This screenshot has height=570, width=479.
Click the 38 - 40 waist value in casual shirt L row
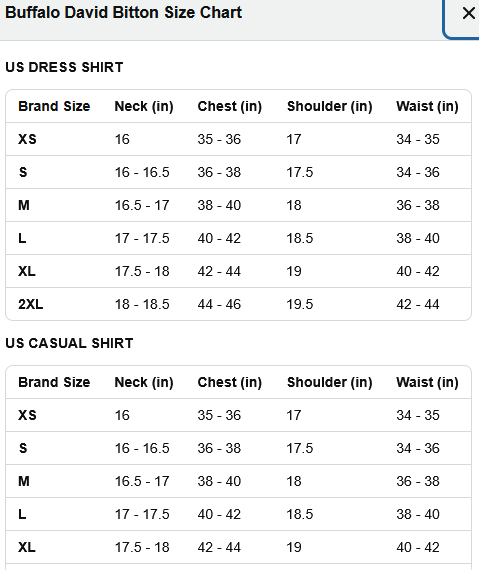tap(418, 514)
